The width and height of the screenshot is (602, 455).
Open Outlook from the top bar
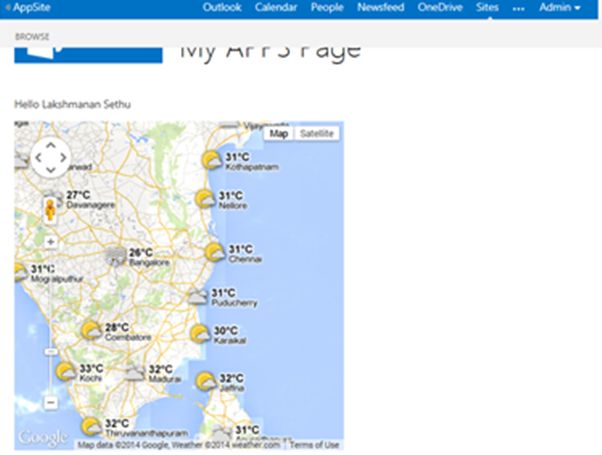tap(222, 7)
